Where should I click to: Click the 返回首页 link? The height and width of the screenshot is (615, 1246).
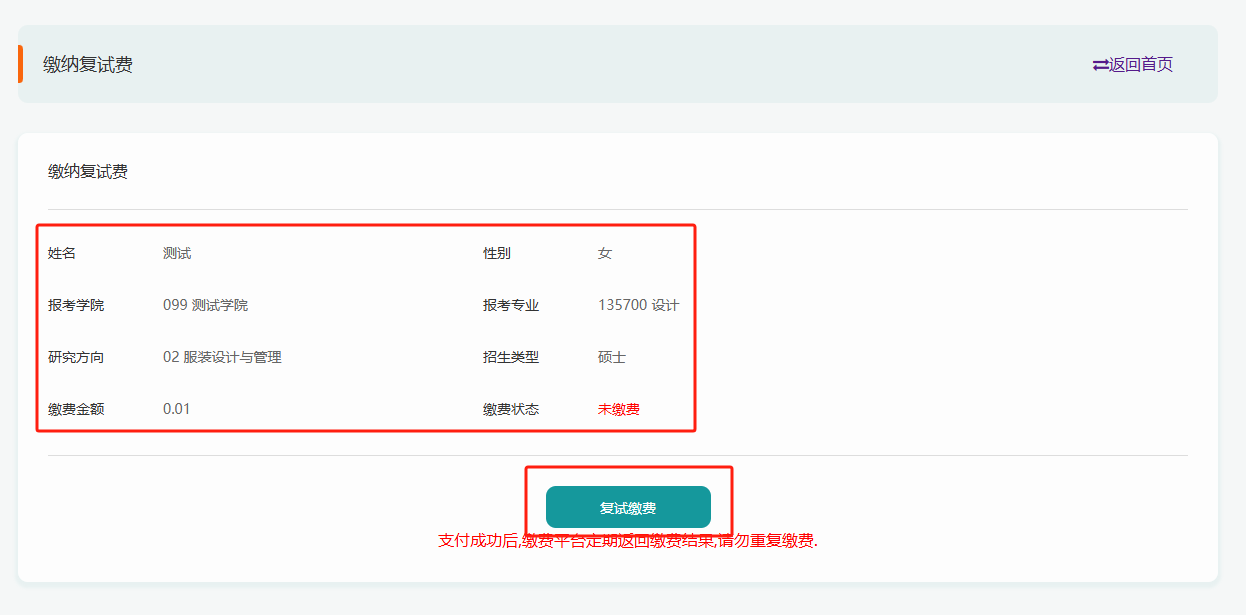(1141, 65)
